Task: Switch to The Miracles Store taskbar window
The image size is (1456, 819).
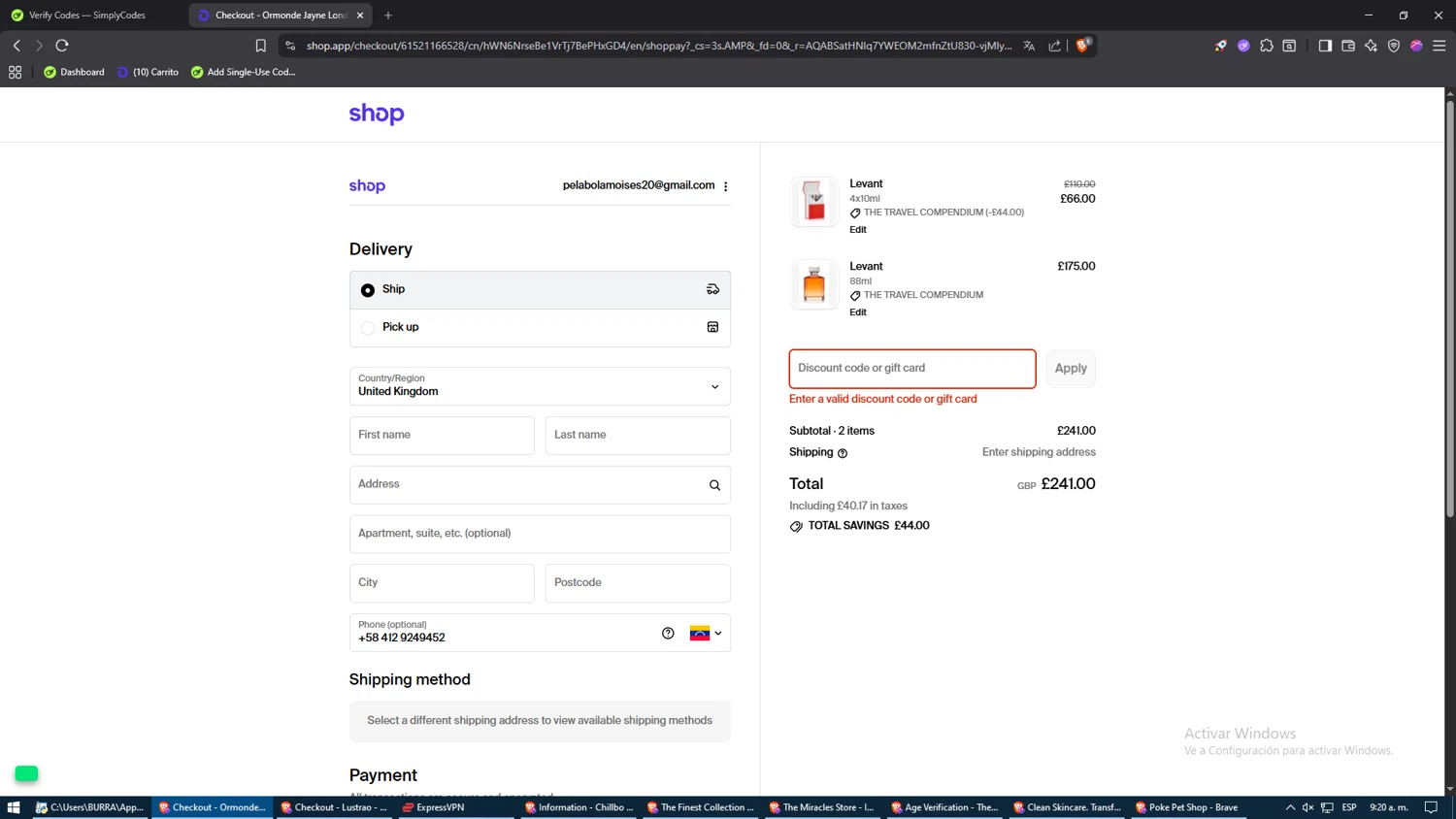Action: coord(823,807)
